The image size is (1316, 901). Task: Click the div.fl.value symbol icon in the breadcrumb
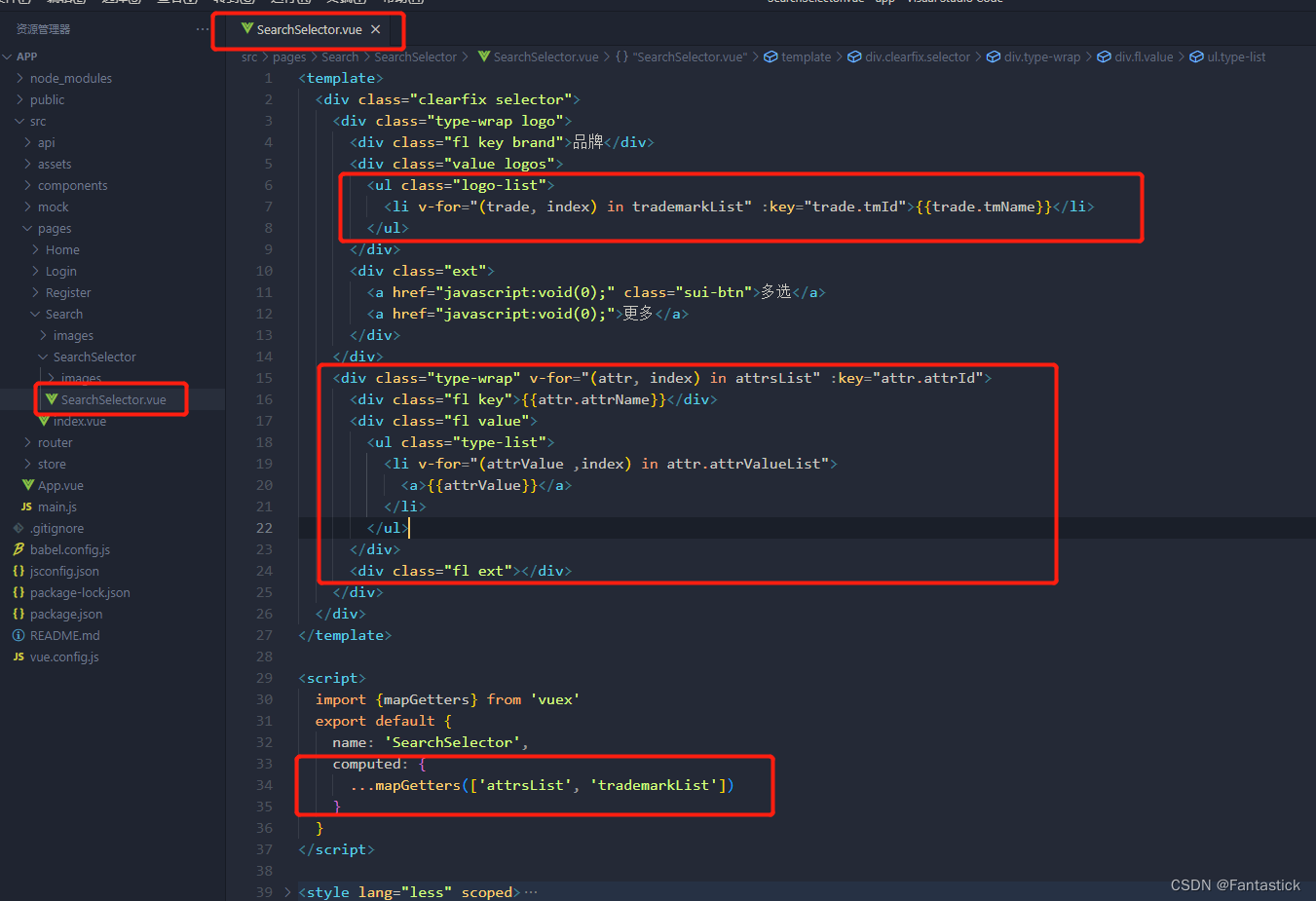[1104, 56]
